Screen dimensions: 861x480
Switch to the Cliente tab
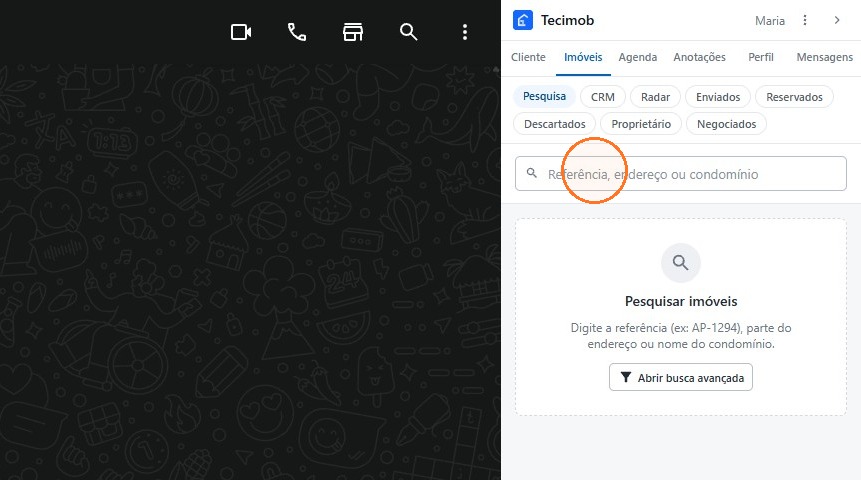pyautogui.click(x=528, y=57)
